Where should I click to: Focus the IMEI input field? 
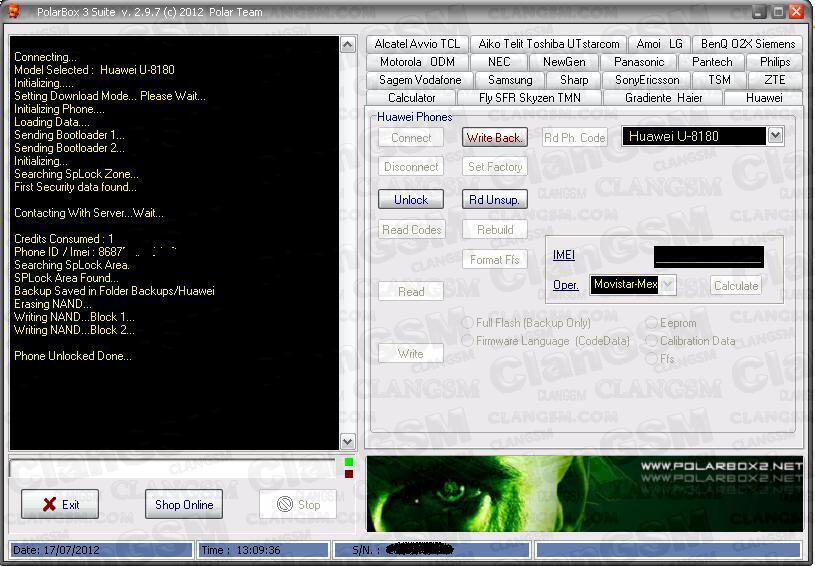pyautogui.click(x=708, y=257)
